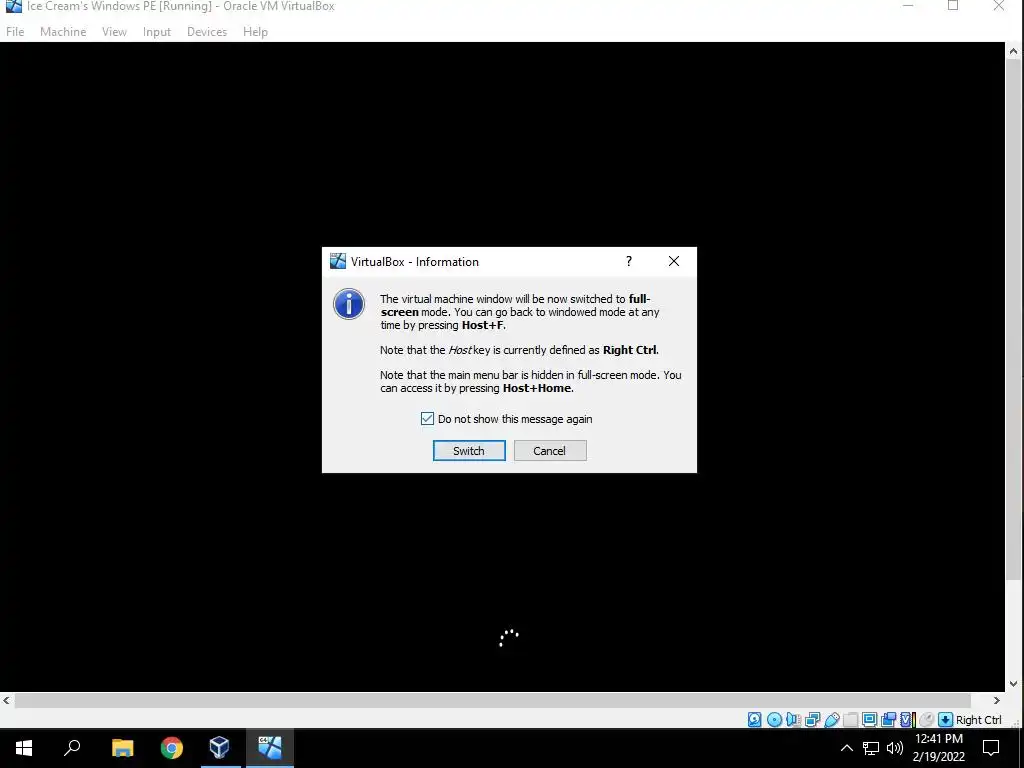This screenshot has width=1024, height=768.
Task: Click the greyed shared folders status icon
Action: (x=850, y=720)
